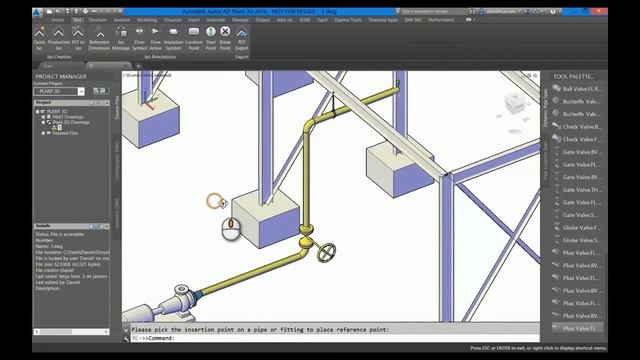Pick the Check Valve B palette item
This screenshot has height=360, width=640.
pos(577,127)
